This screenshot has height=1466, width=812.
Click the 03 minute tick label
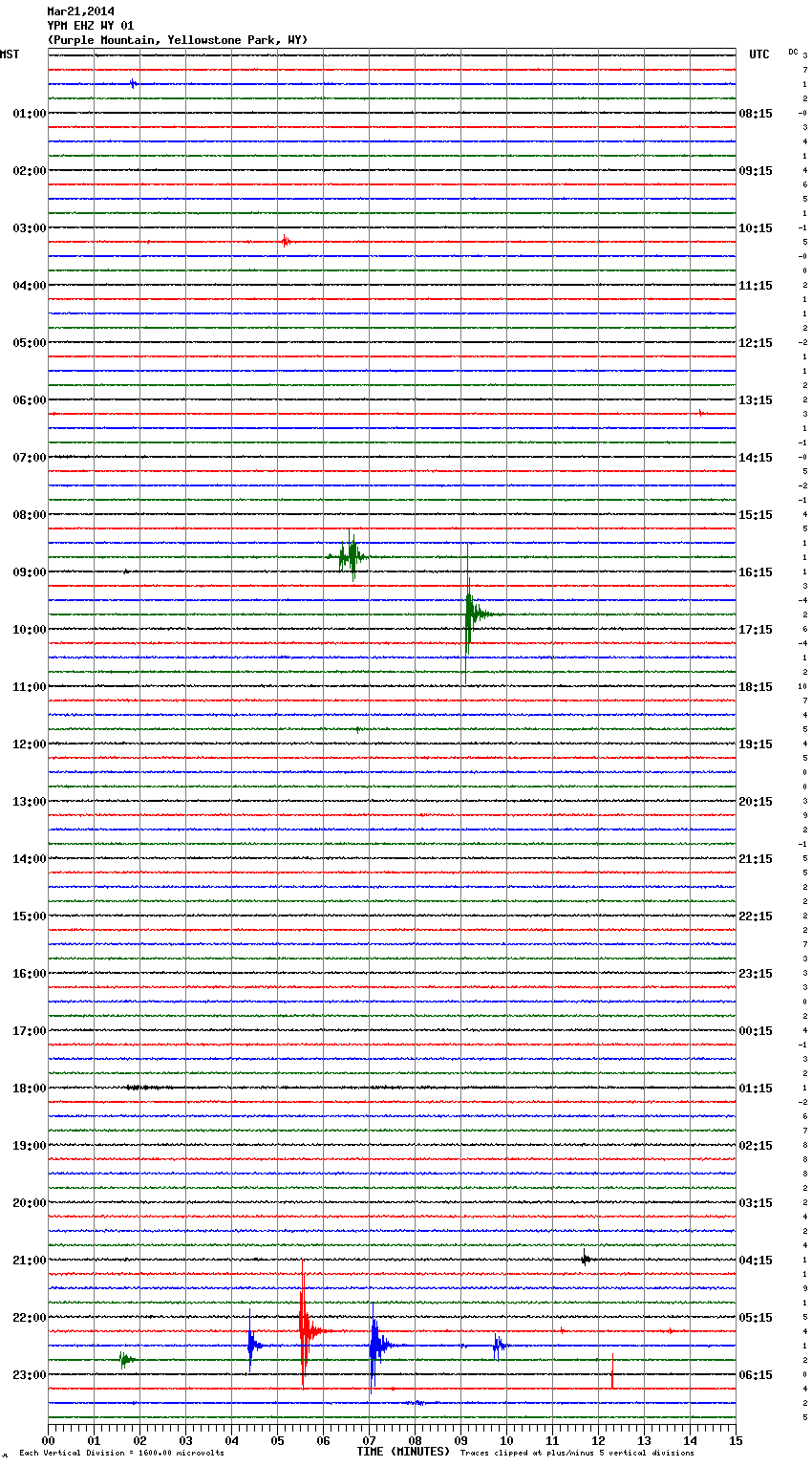tap(185, 1441)
